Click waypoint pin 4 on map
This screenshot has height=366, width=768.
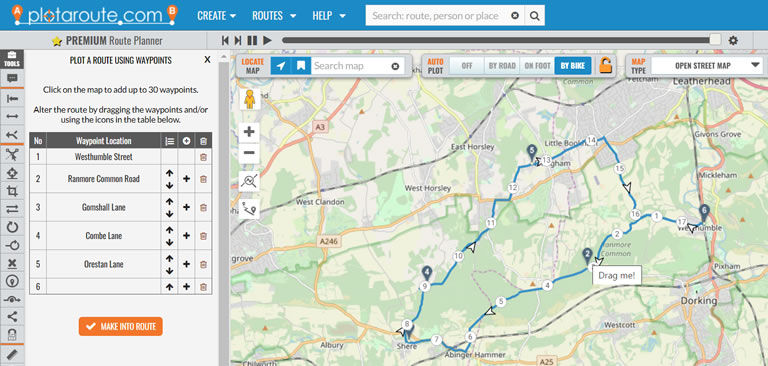point(427,273)
